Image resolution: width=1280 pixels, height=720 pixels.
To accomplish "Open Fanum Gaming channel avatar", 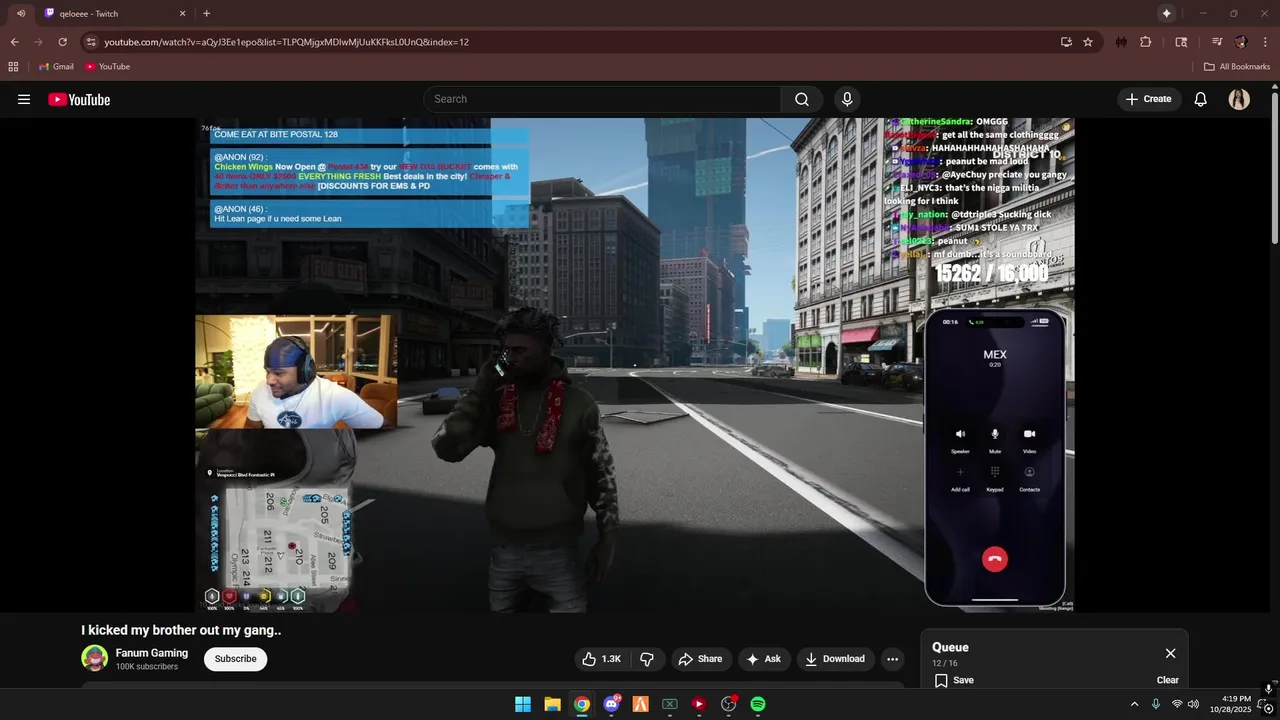I will 95,658.
